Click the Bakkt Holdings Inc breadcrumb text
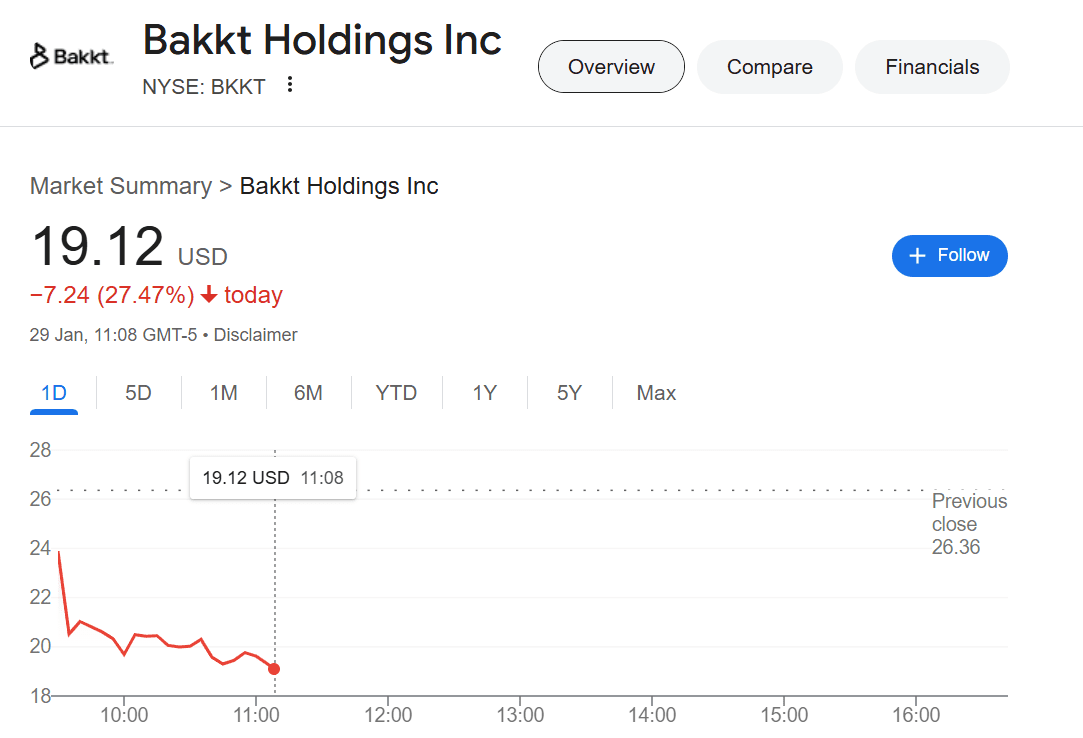 339,186
